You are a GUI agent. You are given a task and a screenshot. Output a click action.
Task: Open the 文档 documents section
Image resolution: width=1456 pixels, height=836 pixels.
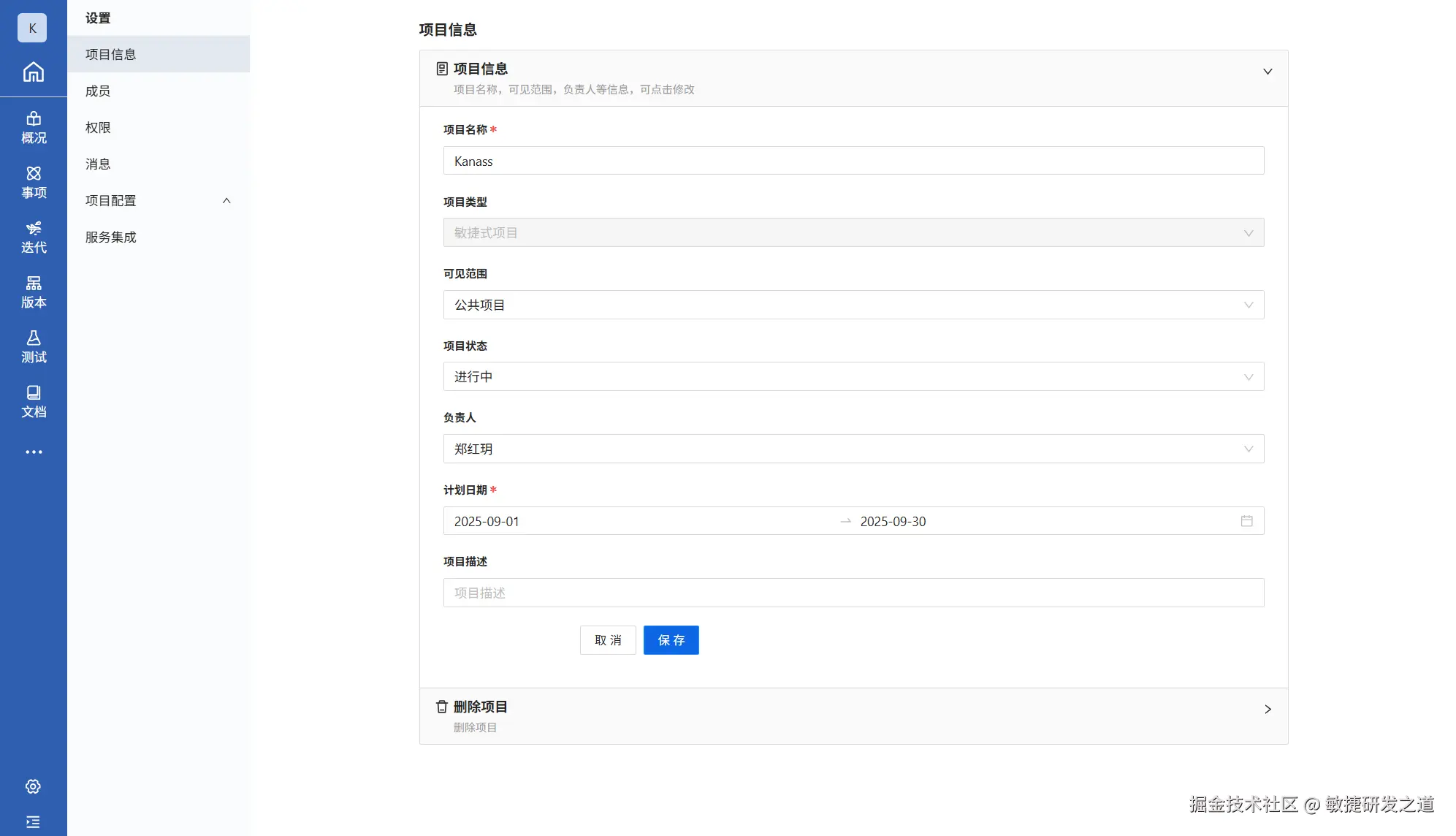coord(33,401)
